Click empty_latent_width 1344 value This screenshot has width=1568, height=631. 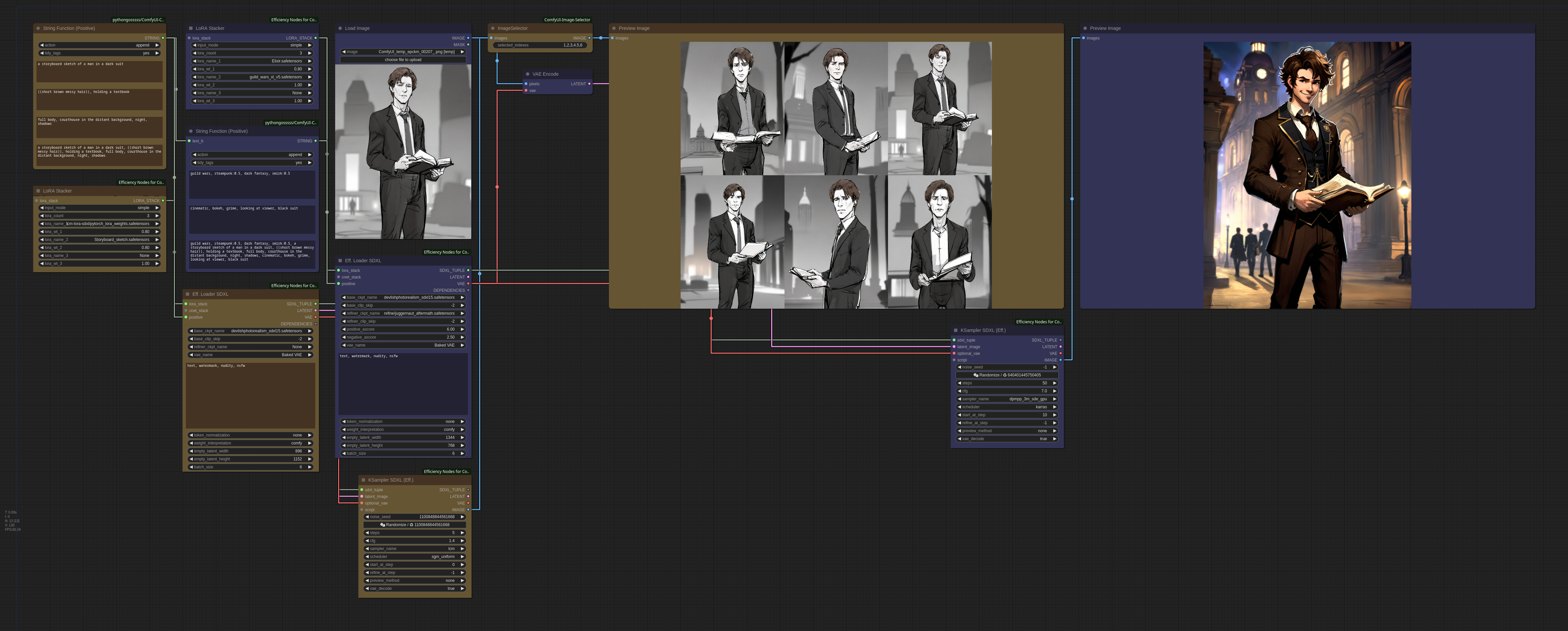point(403,437)
